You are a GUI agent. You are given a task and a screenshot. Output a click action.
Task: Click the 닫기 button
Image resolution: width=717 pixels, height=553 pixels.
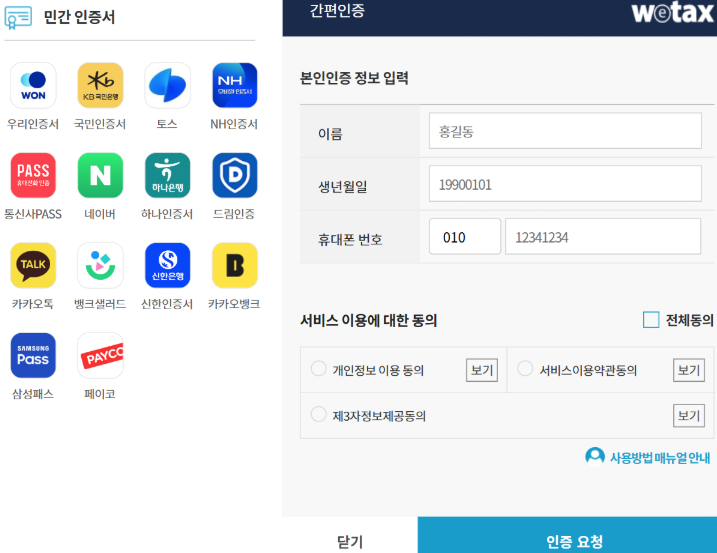(350, 535)
